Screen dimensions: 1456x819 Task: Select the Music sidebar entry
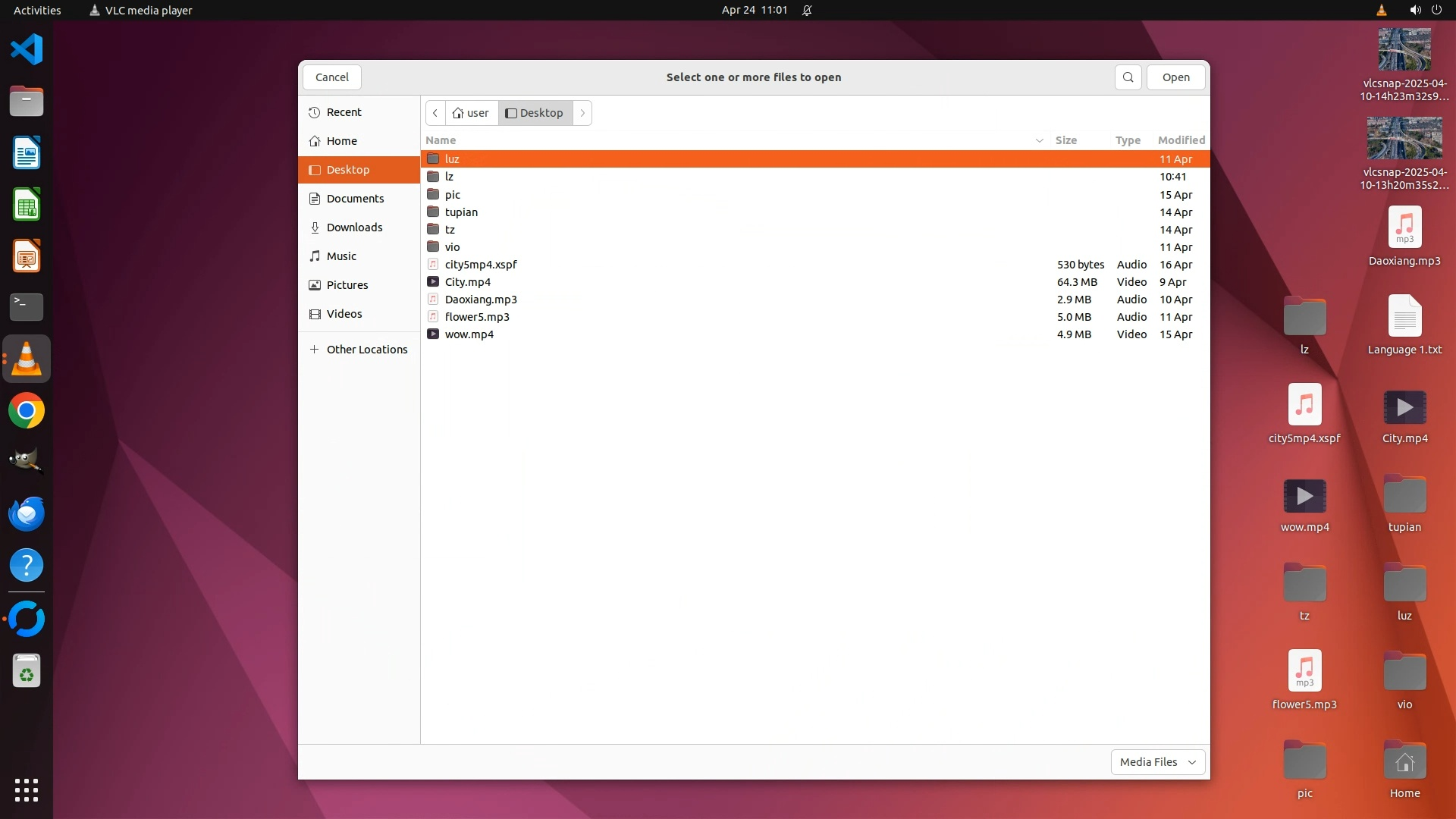click(x=341, y=256)
